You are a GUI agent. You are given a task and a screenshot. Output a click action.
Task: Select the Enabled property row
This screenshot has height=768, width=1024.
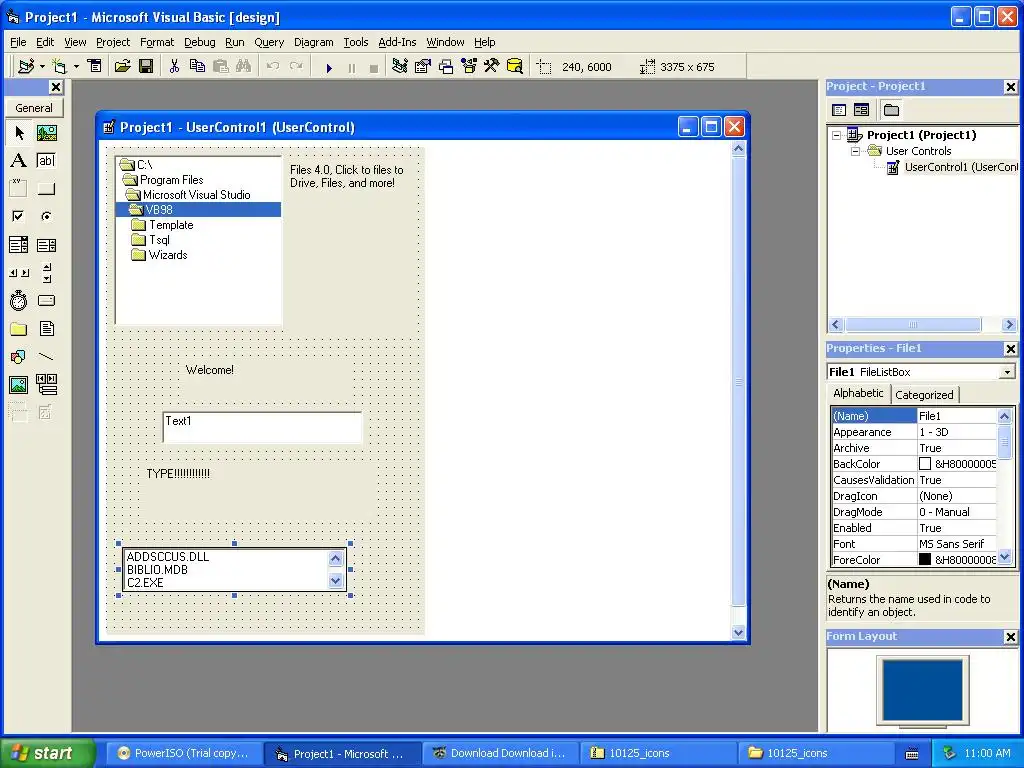click(914, 528)
